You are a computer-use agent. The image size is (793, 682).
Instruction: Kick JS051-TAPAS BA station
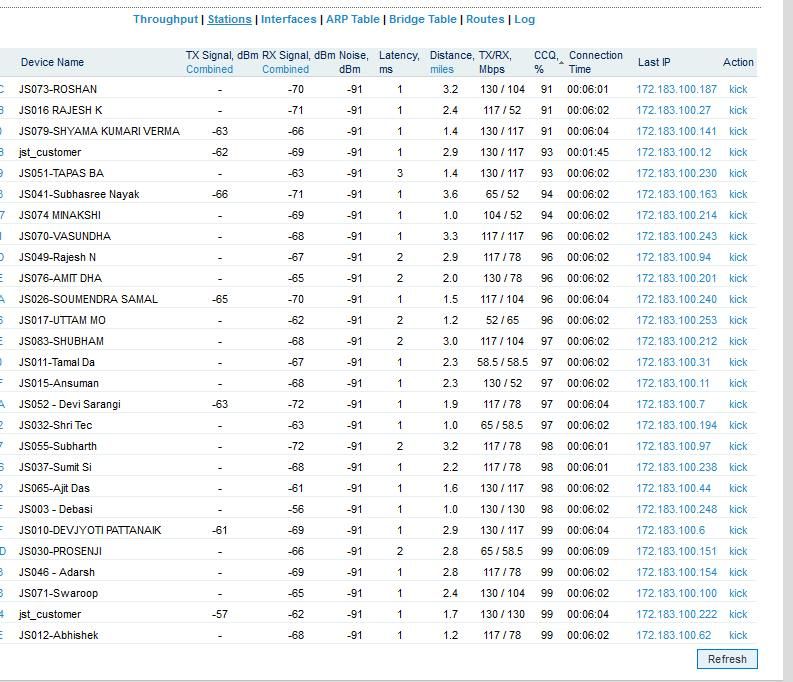click(x=738, y=173)
